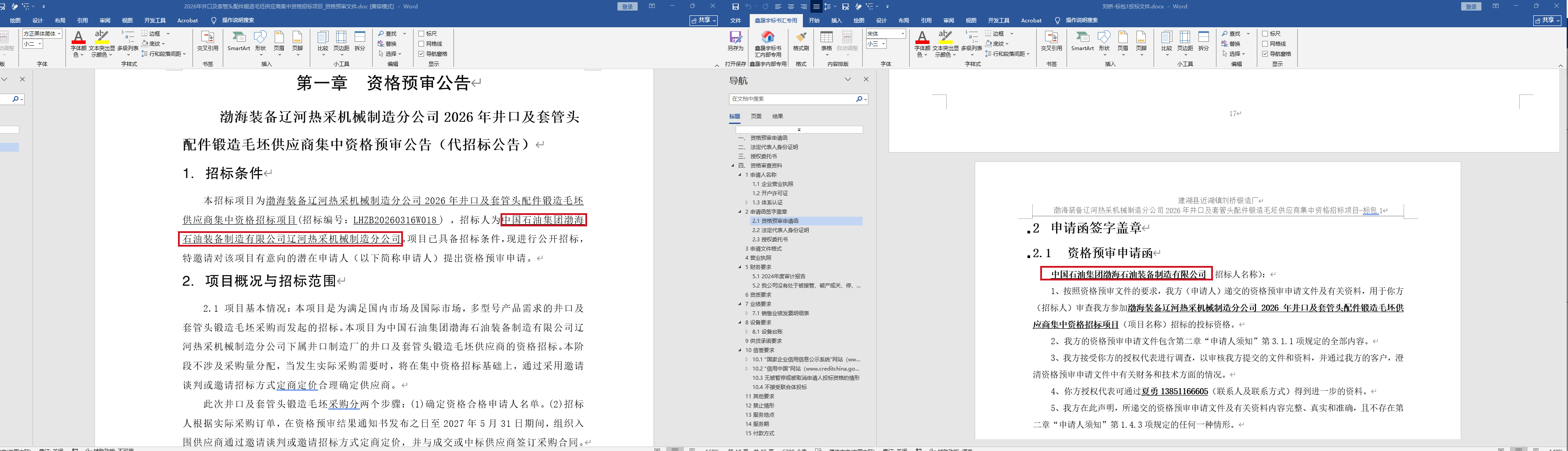Collapse 四、资格审查资料 in navigation tree
The height and width of the screenshot is (451, 1568).
(733, 166)
